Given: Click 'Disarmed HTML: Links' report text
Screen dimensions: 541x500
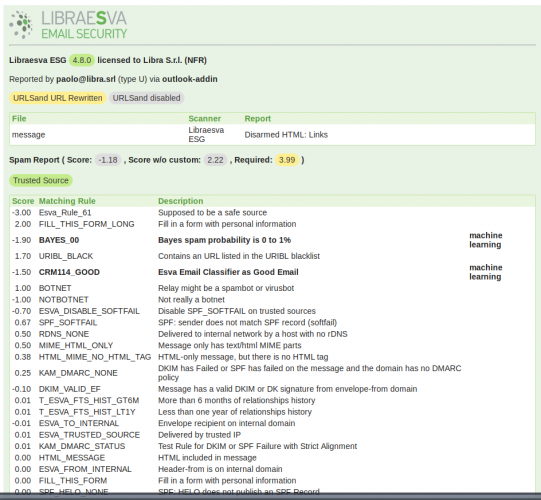Looking at the screenshot, I should tap(286, 135).
